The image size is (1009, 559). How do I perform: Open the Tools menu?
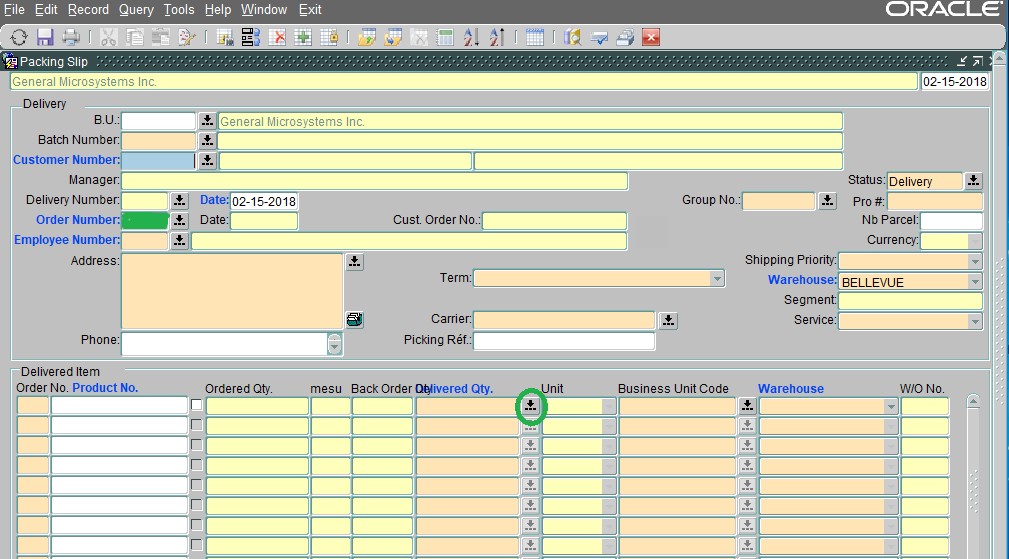pyautogui.click(x=179, y=9)
